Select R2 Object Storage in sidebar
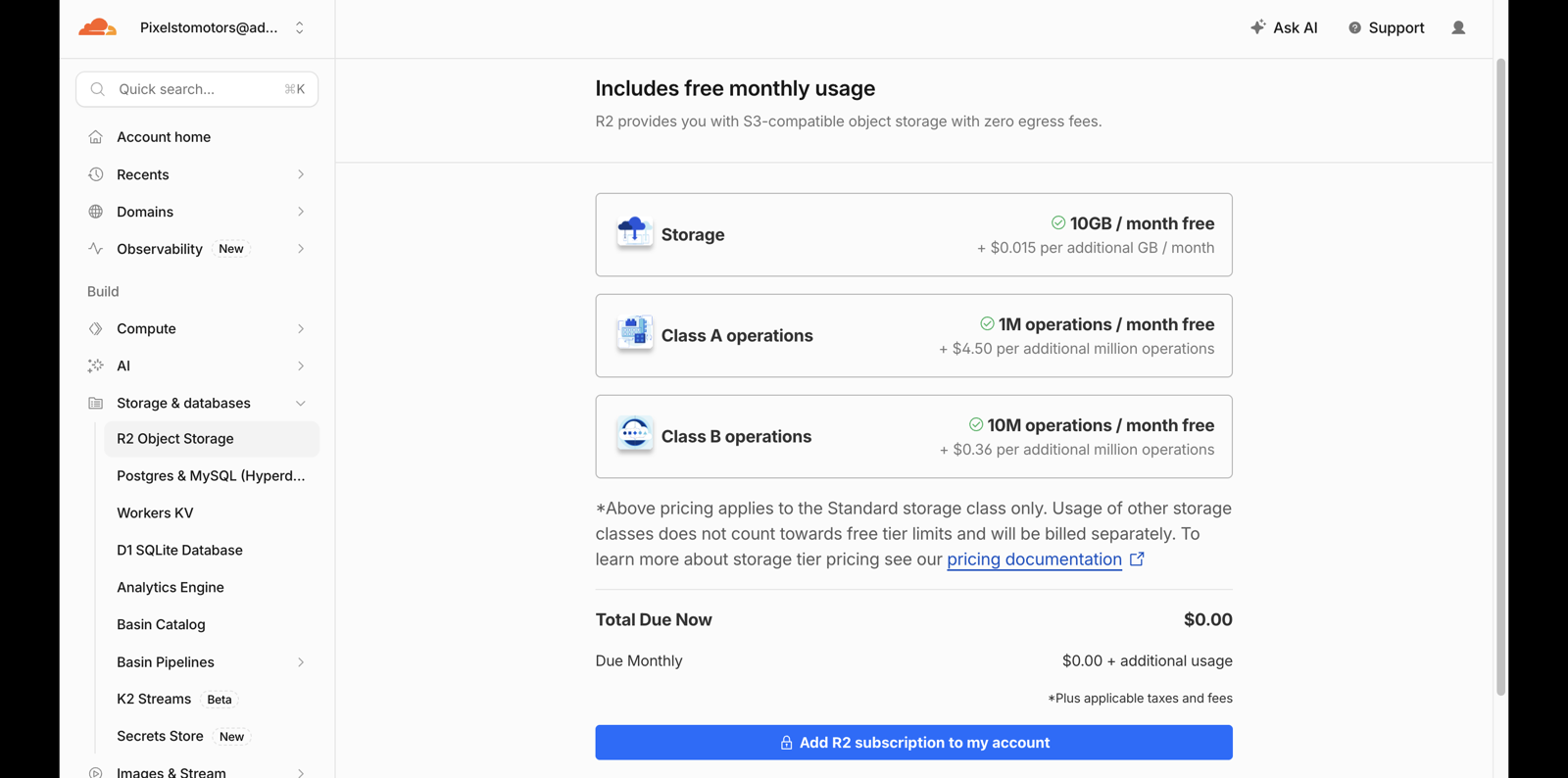The width and height of the screenshot is (1568, 778). (x=212, y=439)
